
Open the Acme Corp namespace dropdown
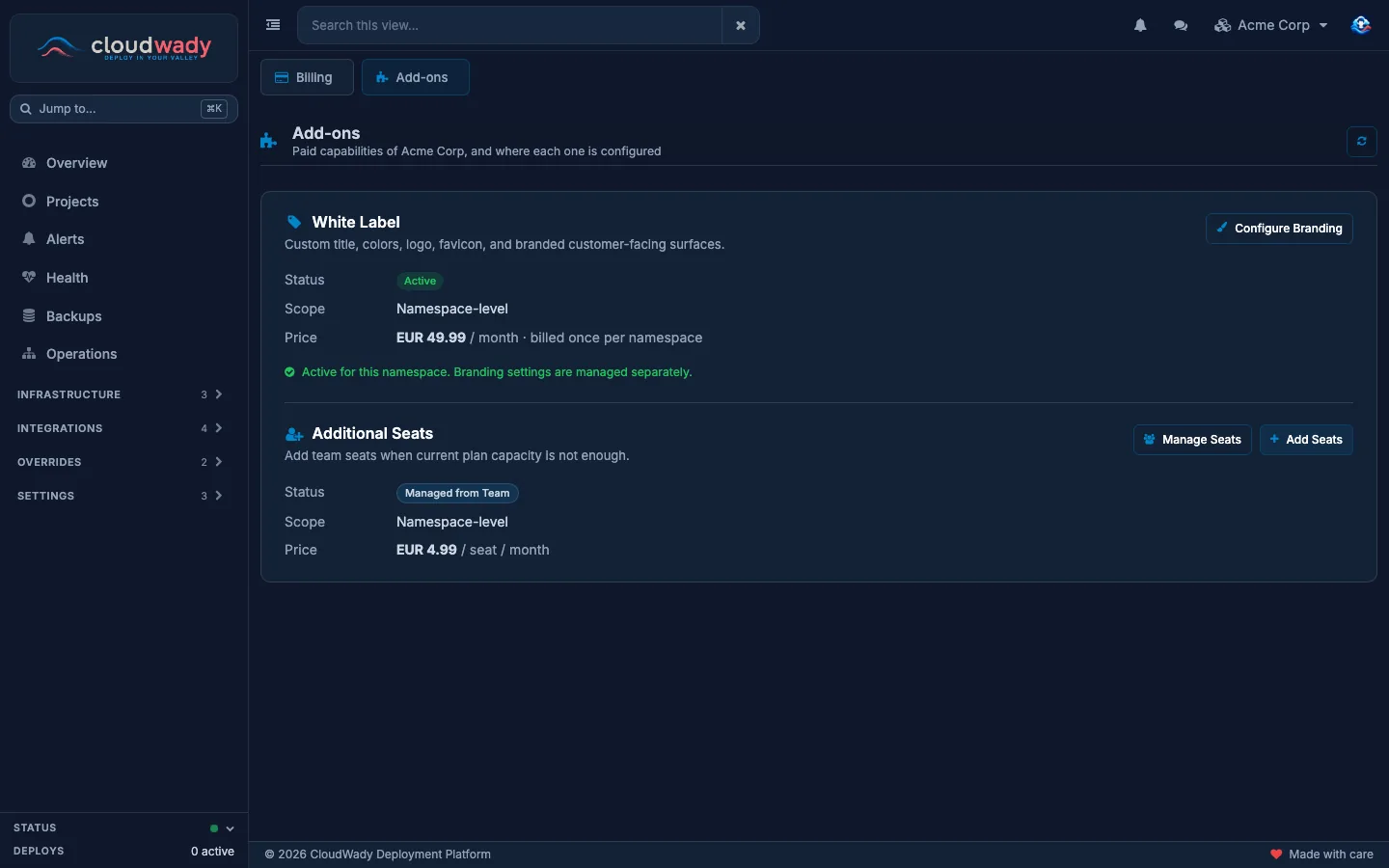click(1270, 26)
